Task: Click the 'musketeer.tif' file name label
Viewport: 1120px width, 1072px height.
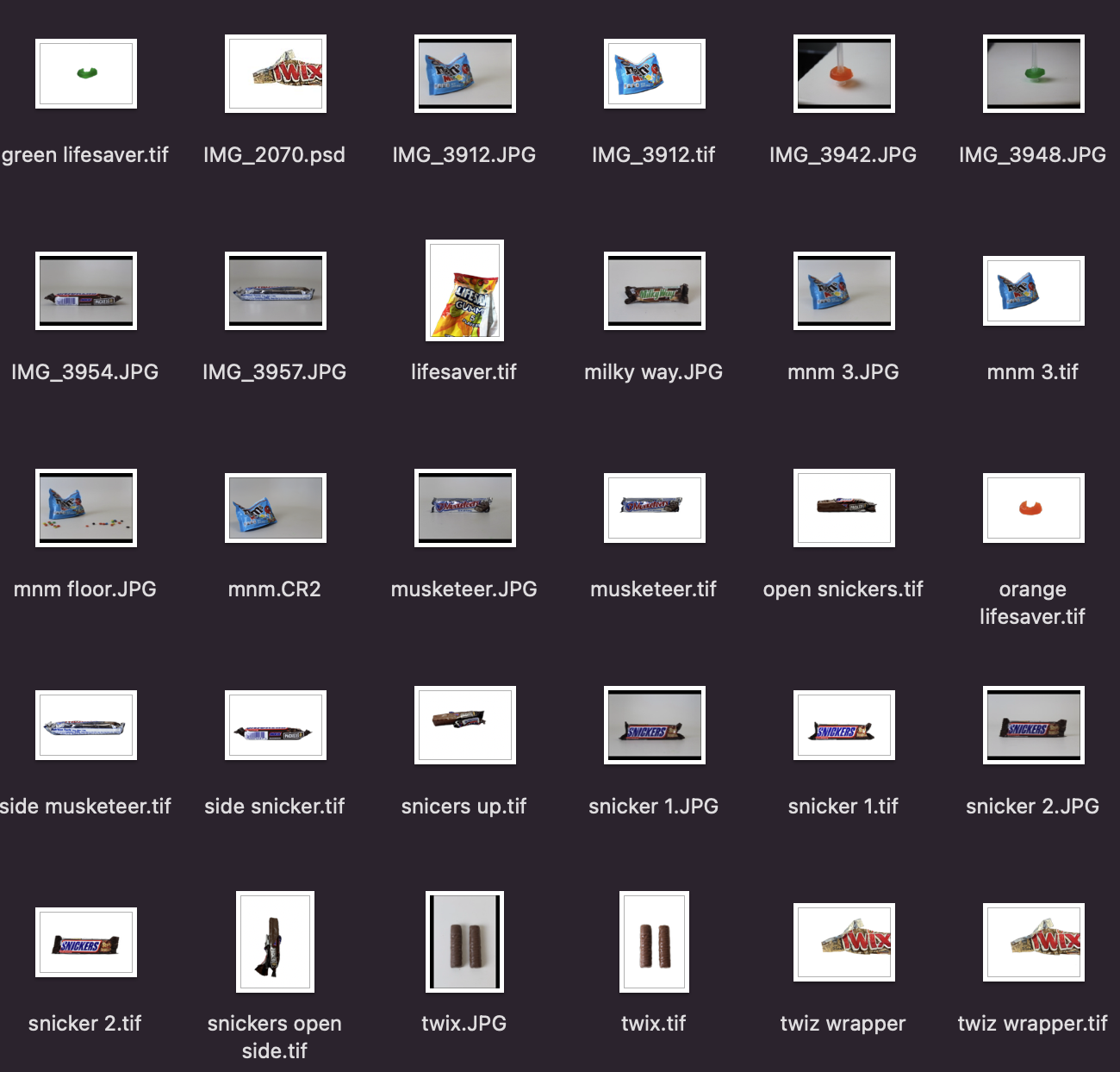Action: click(654, 589)
